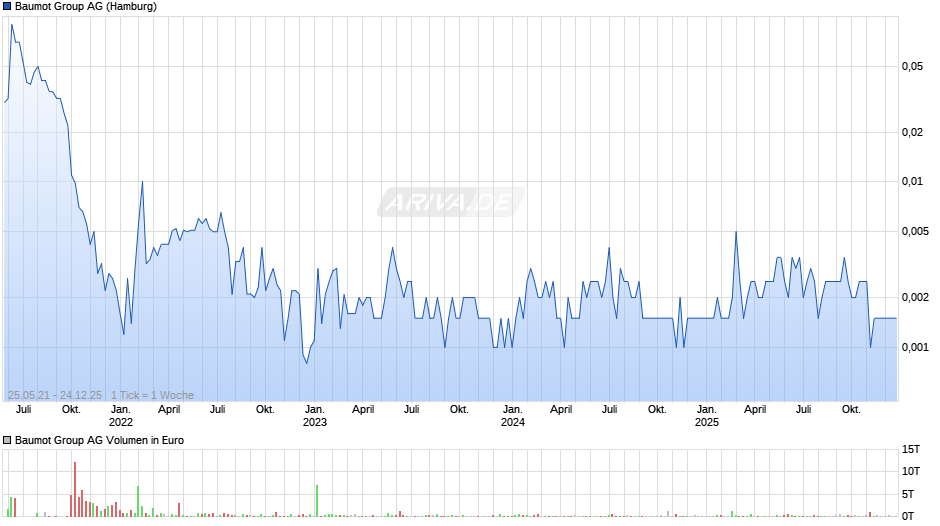Click the price axis label 0,005

(x=915, y=232)
